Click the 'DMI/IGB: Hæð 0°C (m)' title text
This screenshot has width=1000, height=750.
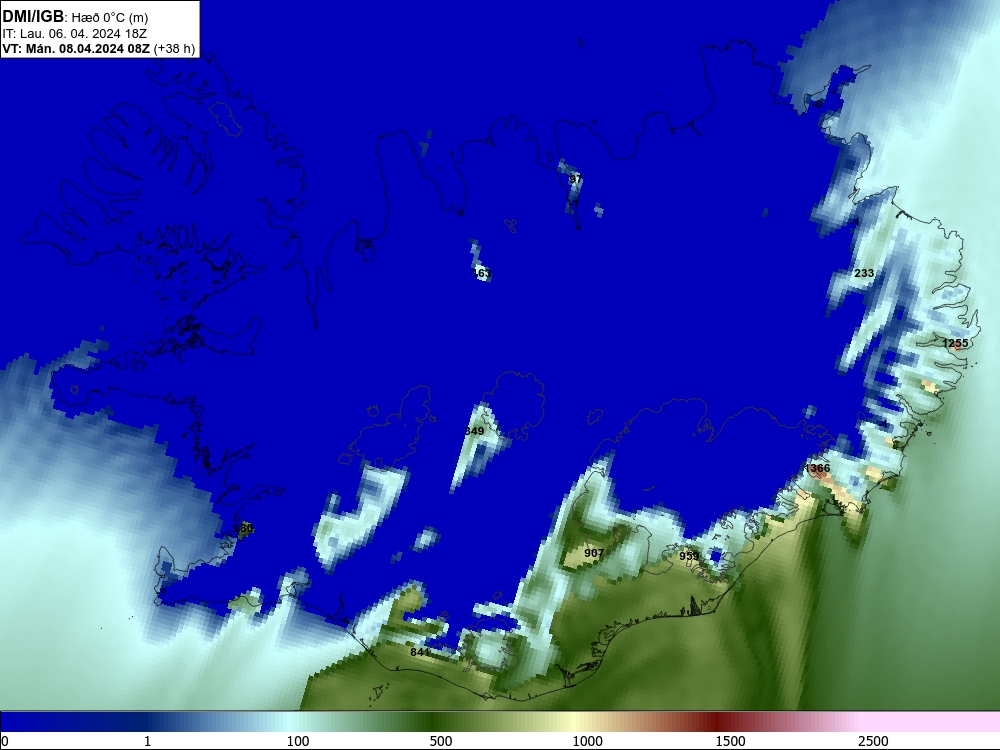tap(75, 17)
